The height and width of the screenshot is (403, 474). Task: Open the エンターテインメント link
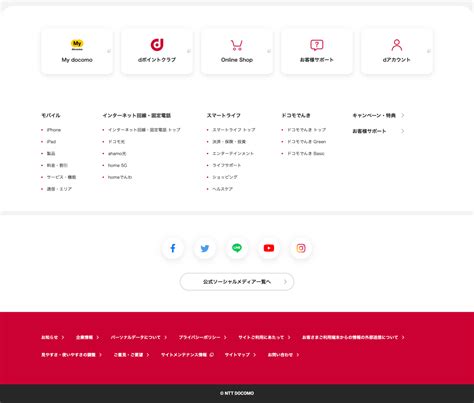coord(233,153)
